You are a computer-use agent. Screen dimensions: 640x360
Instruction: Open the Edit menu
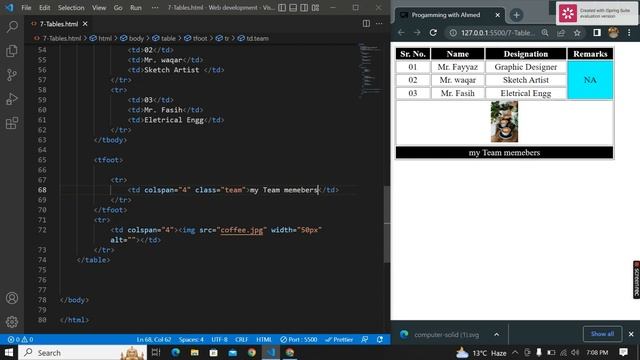point(44,7)
